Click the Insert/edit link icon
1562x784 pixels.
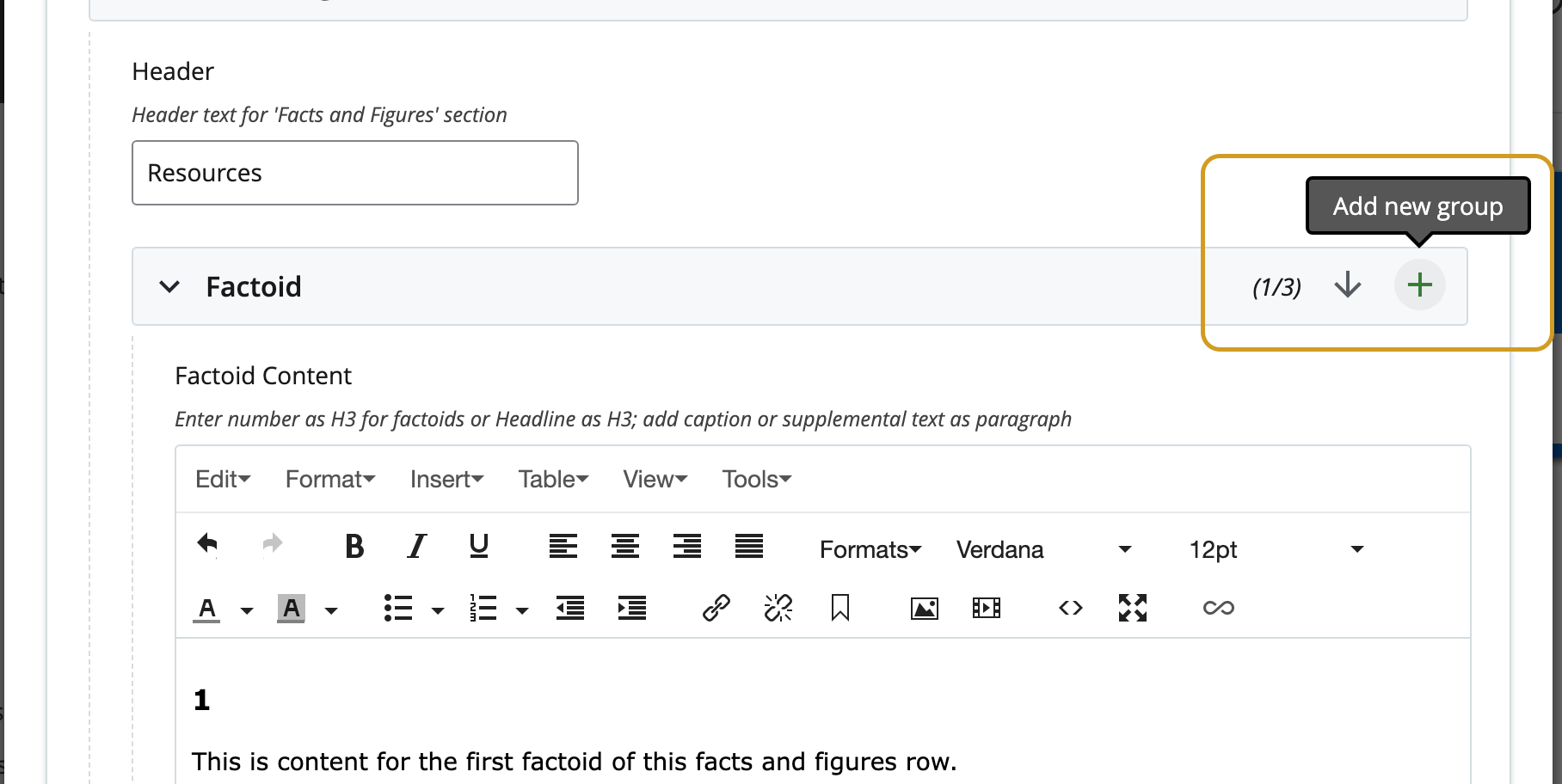point(716,608)
